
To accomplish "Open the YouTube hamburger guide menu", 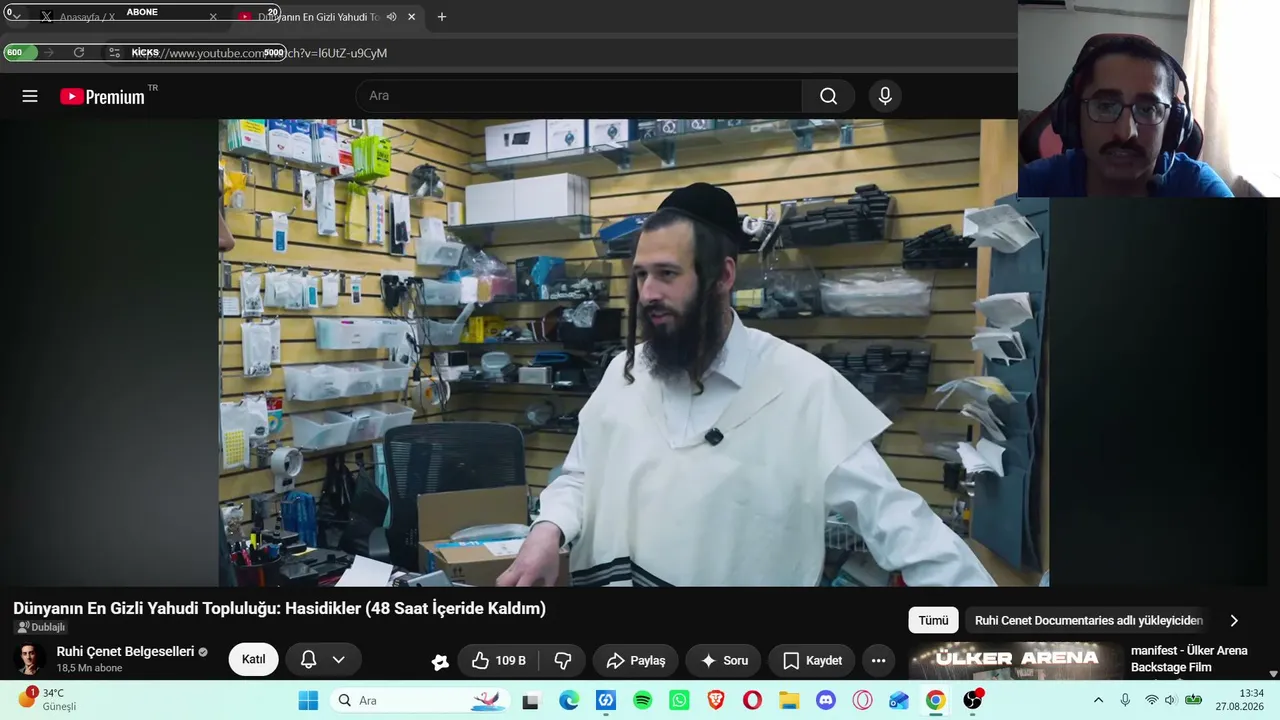I will click(x=30, y=96).
